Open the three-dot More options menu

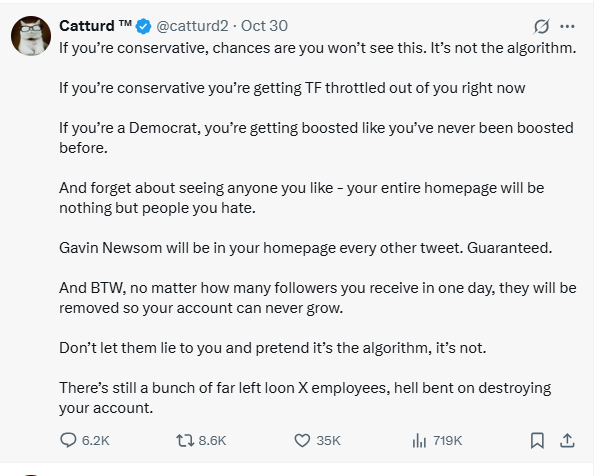coord(568,25)
